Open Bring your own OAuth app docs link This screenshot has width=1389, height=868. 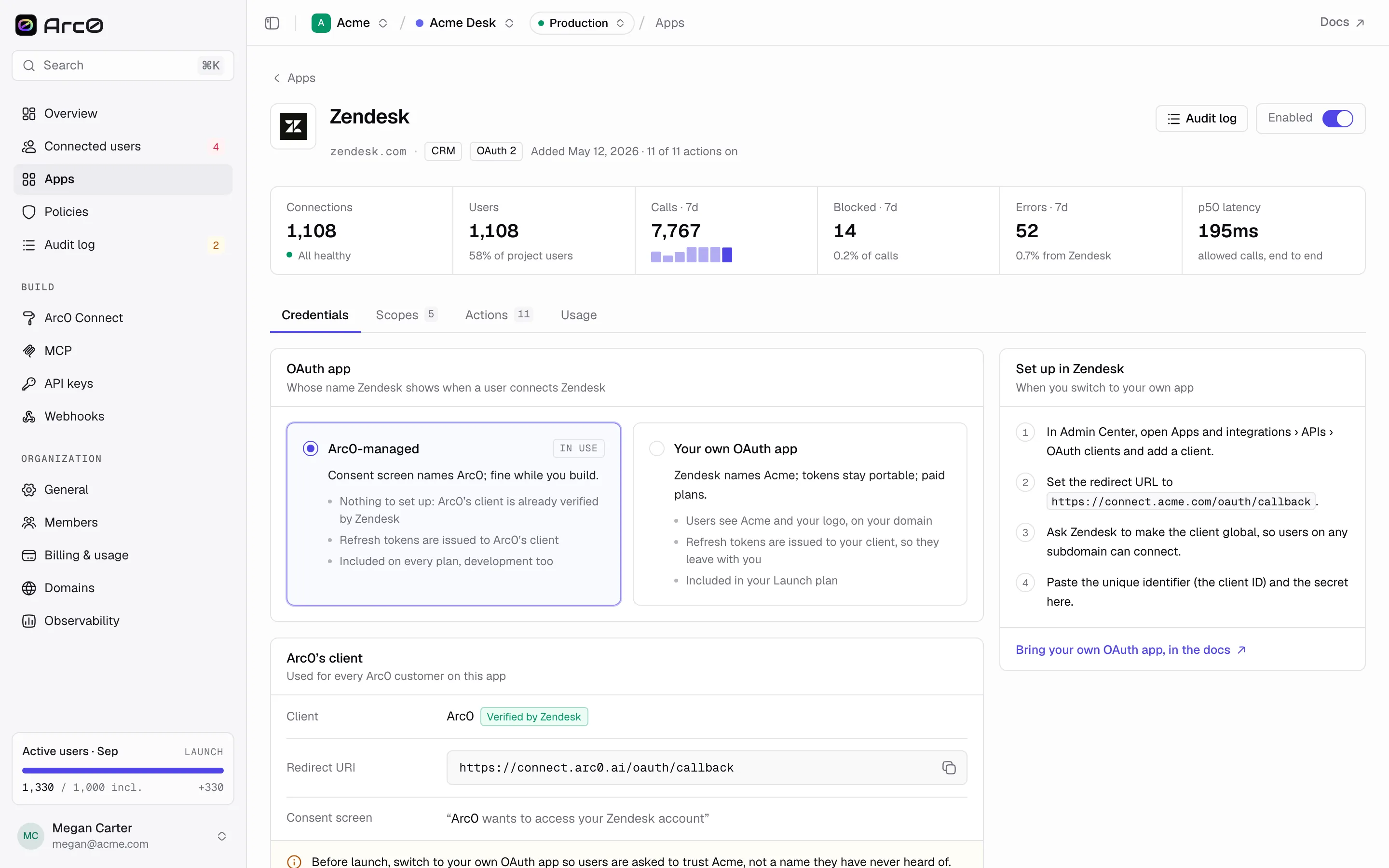coord(1130,650)
